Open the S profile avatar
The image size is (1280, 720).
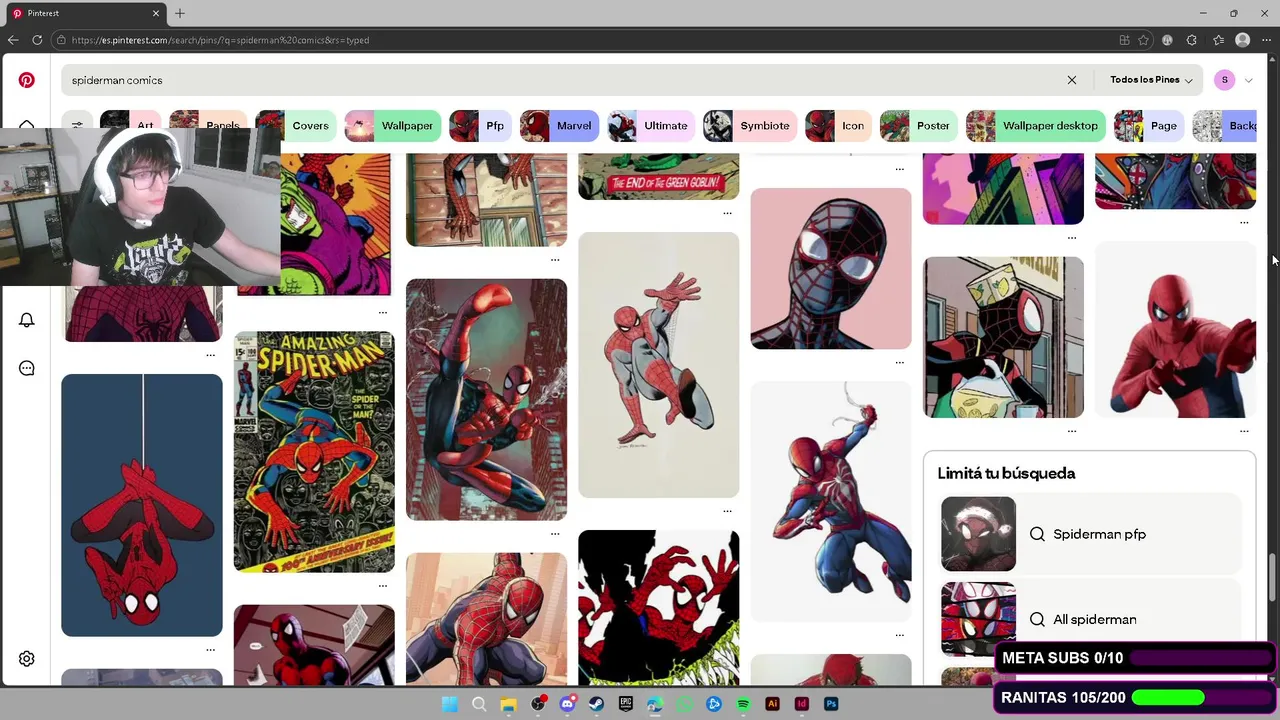(1225, 80)
